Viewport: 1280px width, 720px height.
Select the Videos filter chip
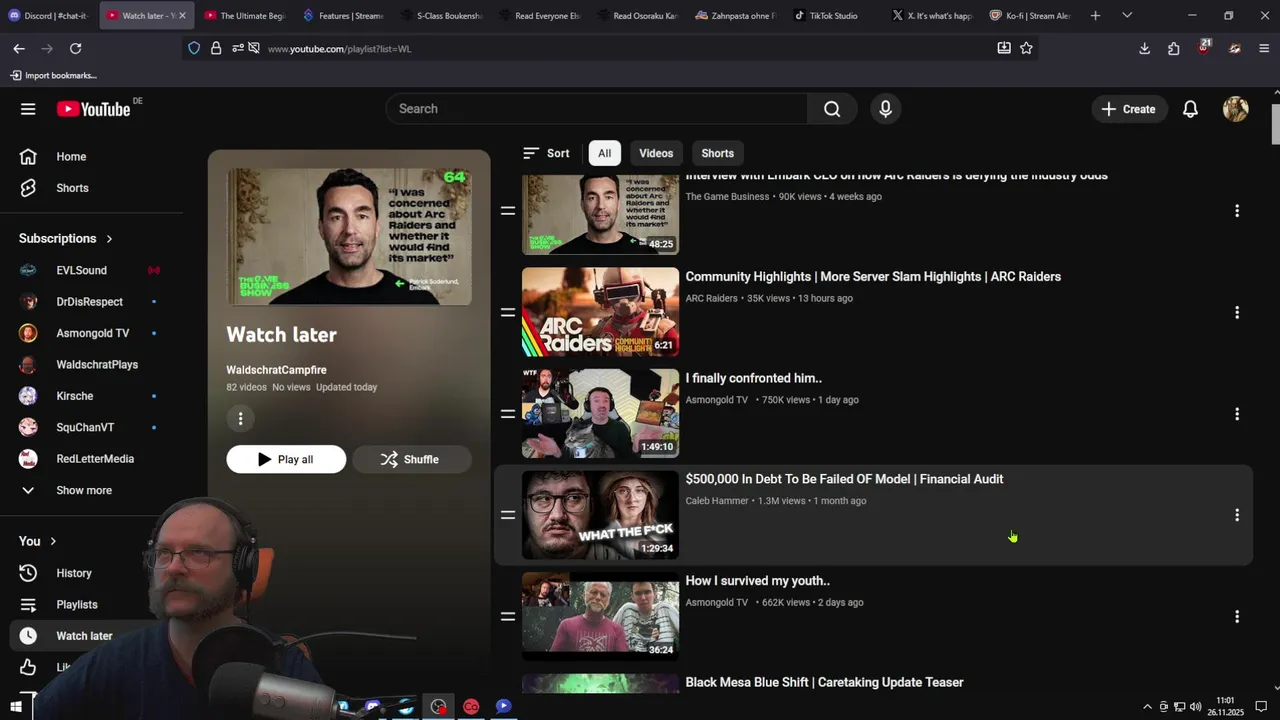(656, 153)
